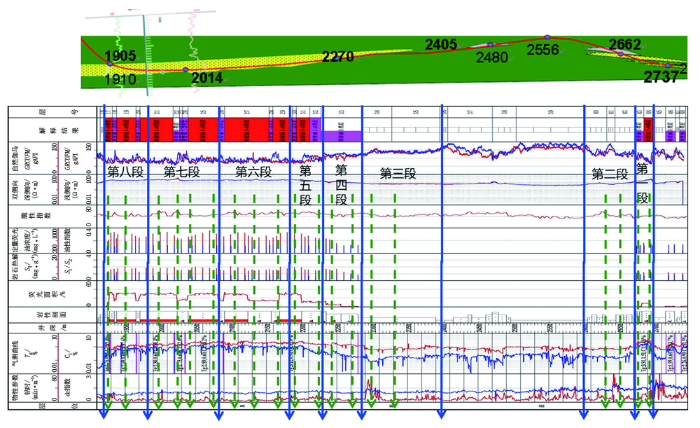The width and height of the screenshot is (700, 428).
Task: Select the 第二段 segment label
Action: coord(610,175)
